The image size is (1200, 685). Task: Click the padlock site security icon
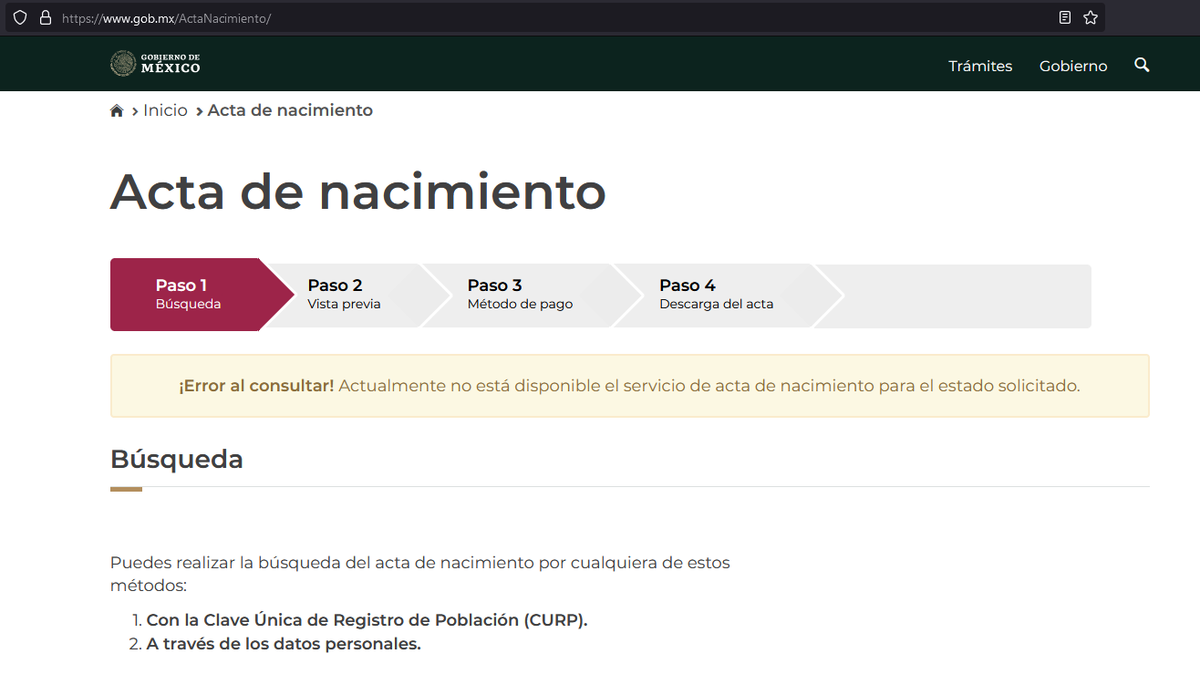point(44,18)
